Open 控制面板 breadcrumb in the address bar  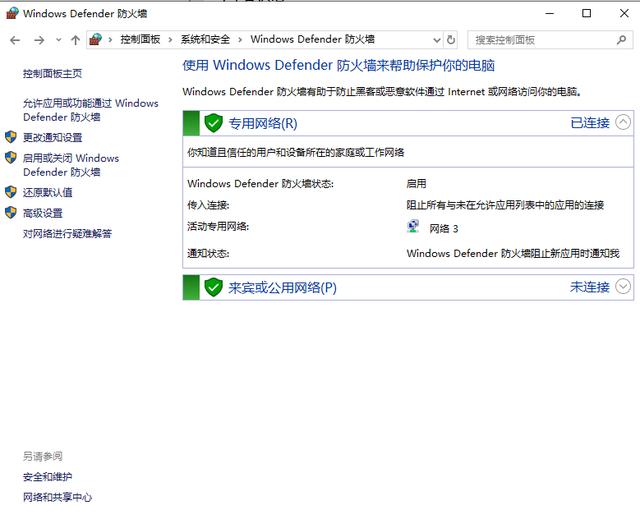click(x=140, y=40)
